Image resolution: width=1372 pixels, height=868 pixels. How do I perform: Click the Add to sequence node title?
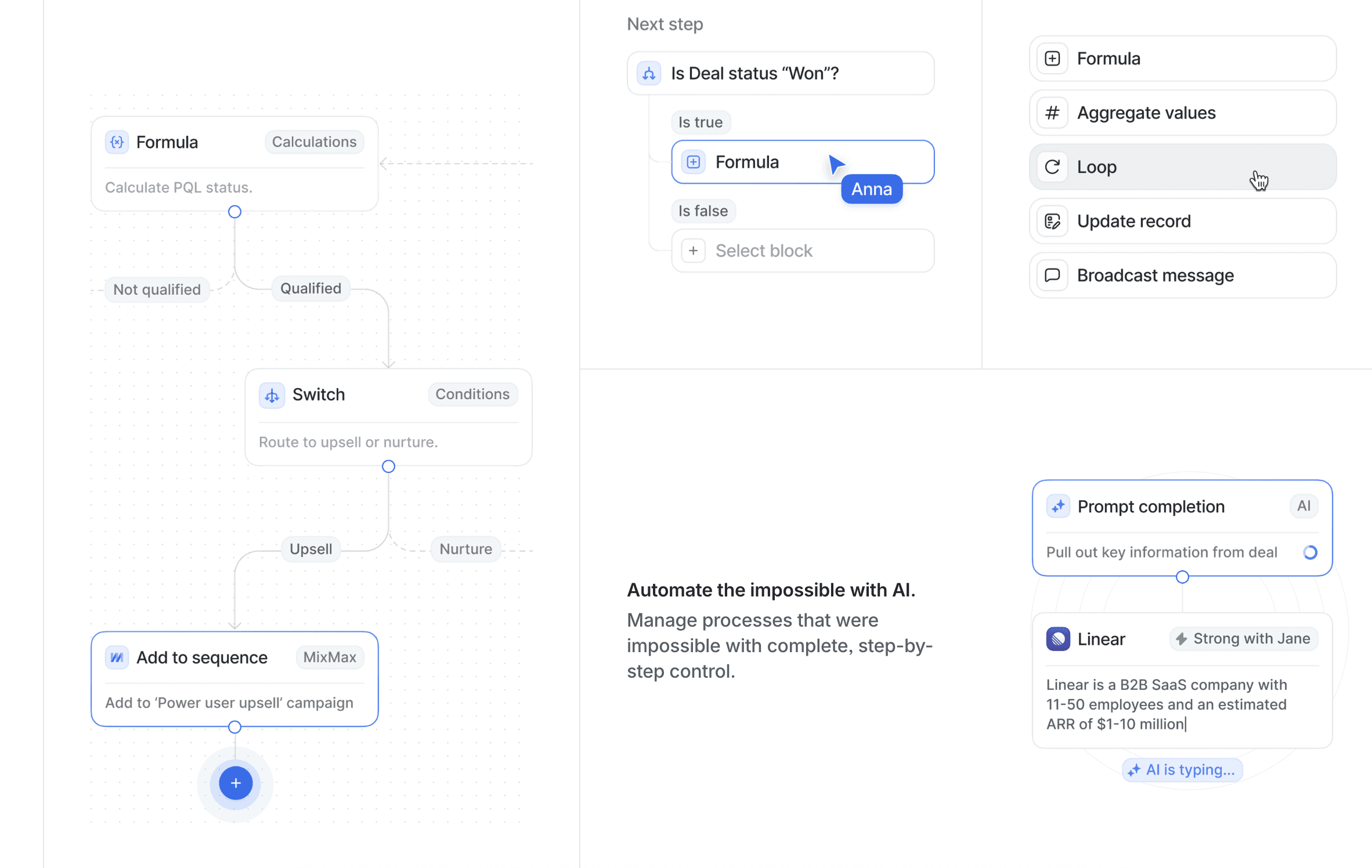coord(202,657)
